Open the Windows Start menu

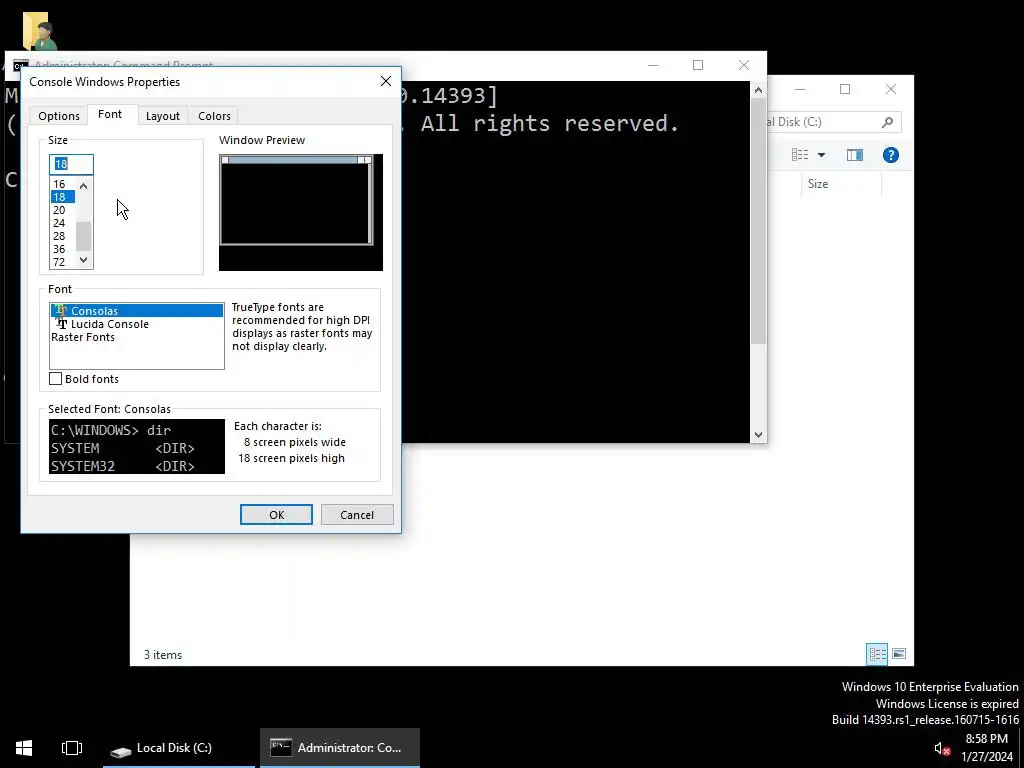24,748
